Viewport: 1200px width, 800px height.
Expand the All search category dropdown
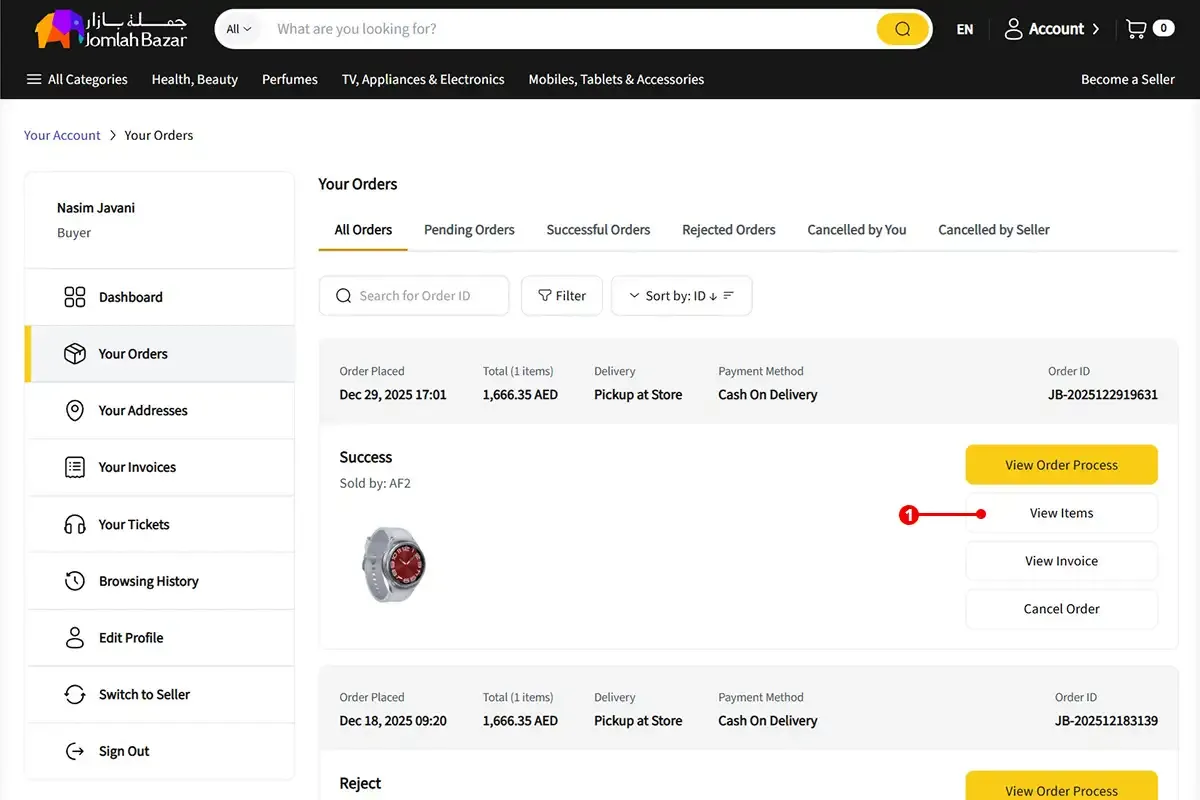pos(238,29)
